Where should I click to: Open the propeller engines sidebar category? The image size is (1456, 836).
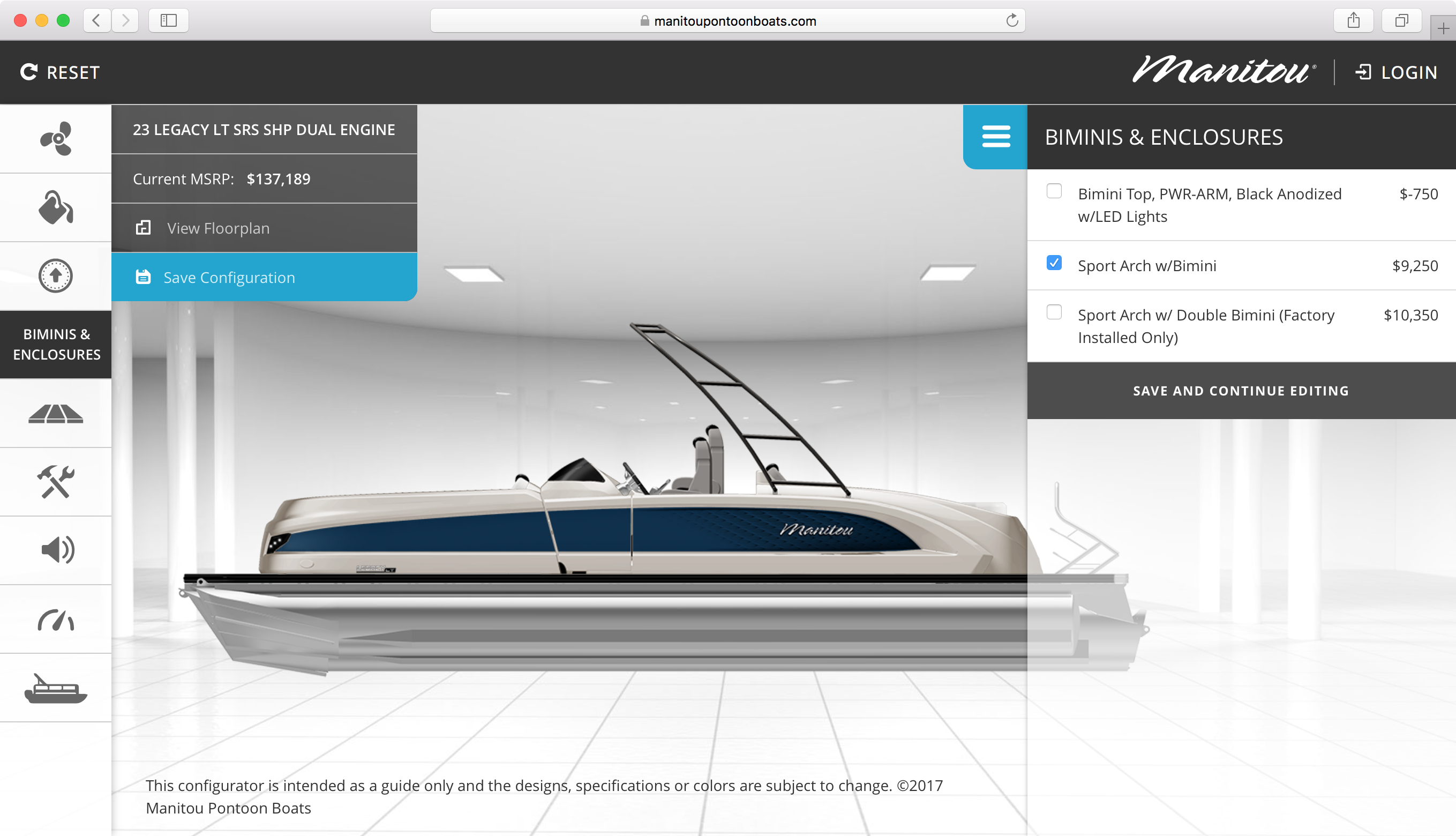(x=56, y=138)
